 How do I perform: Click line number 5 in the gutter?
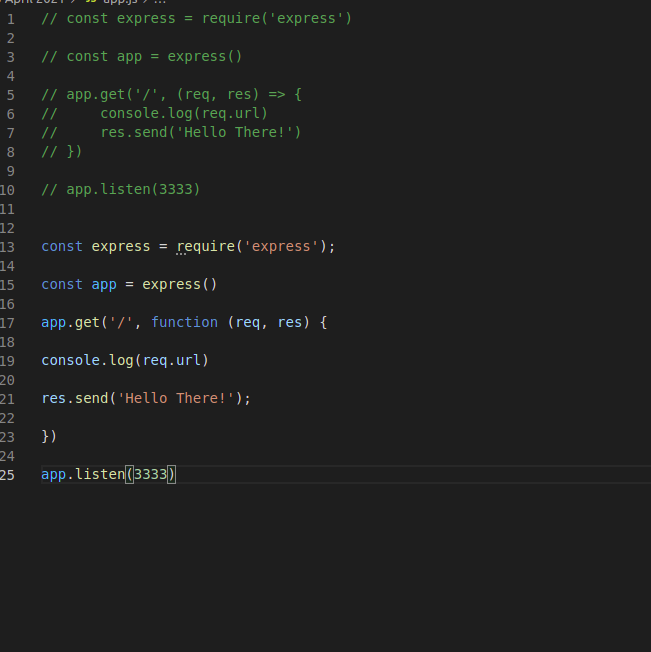[x=10, y=95]
